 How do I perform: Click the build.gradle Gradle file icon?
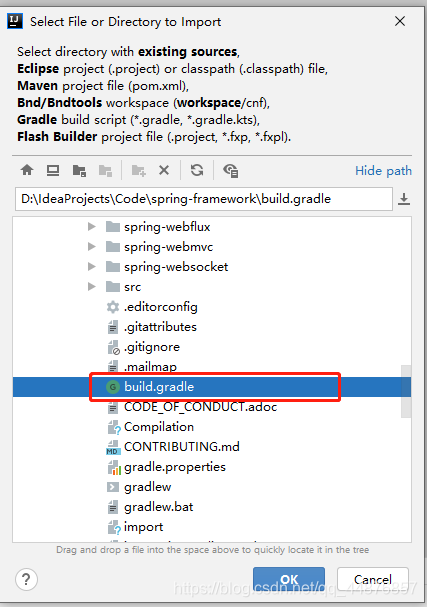pyautogui.click(x=113, y=387)
